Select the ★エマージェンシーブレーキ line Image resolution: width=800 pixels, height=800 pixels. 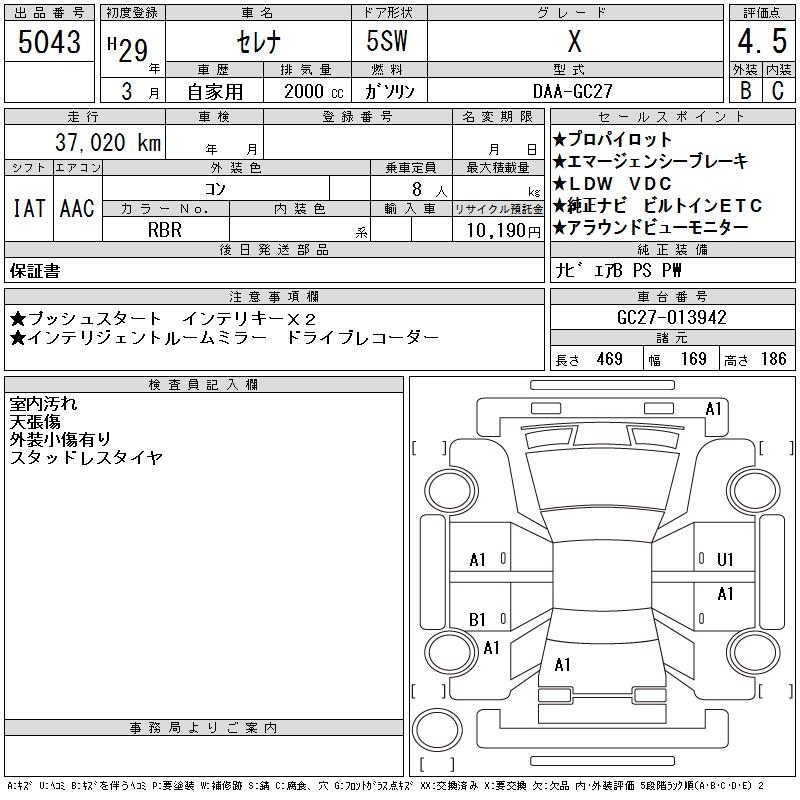650,161
